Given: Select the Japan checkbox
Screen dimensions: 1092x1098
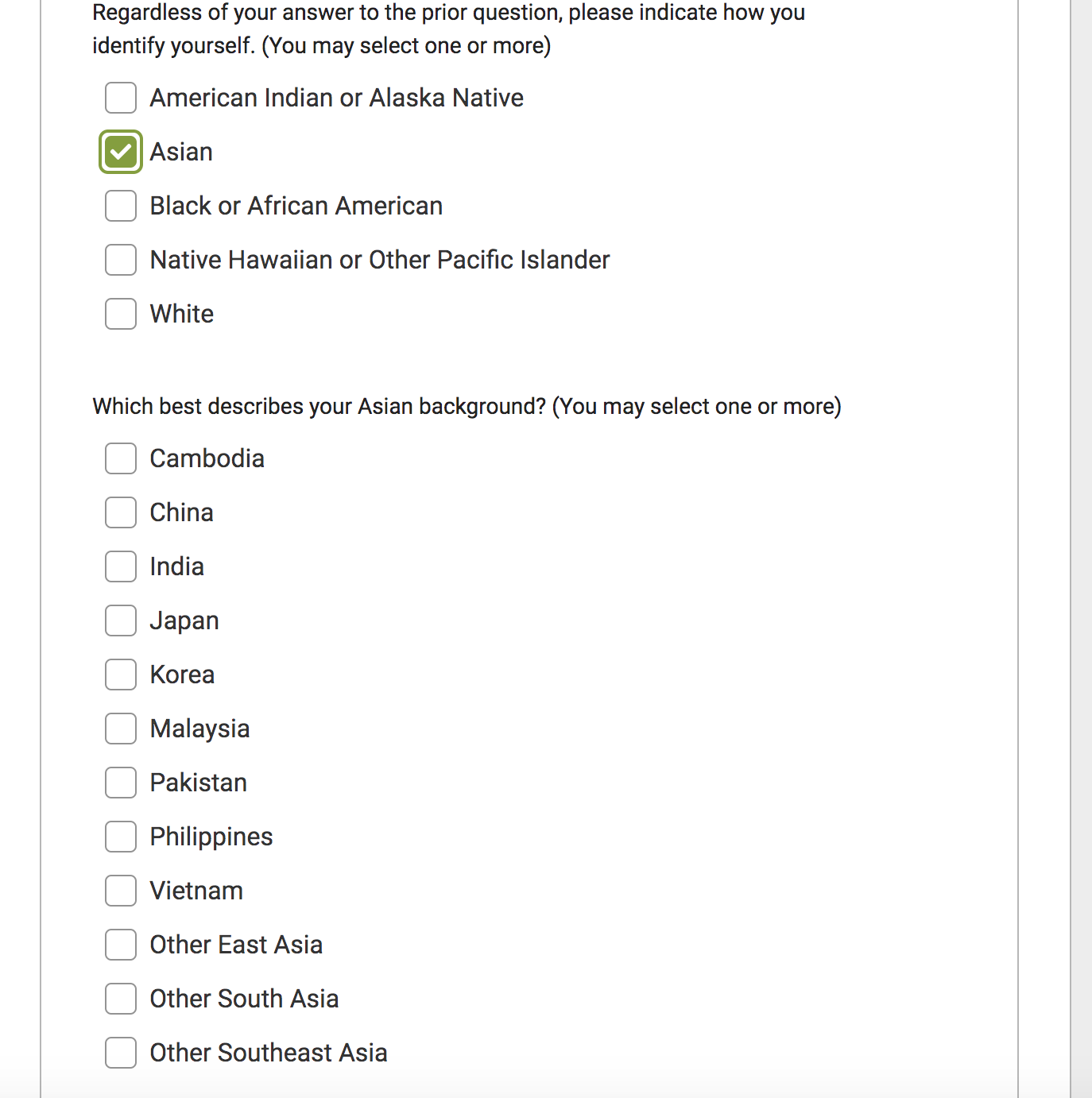Looking at the screenshot, I should pos(121,621).
